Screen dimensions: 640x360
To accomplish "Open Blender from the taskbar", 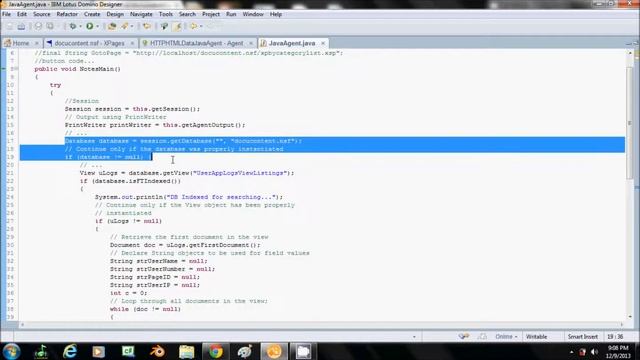I will pyautogui.click(x=157, y=351).
